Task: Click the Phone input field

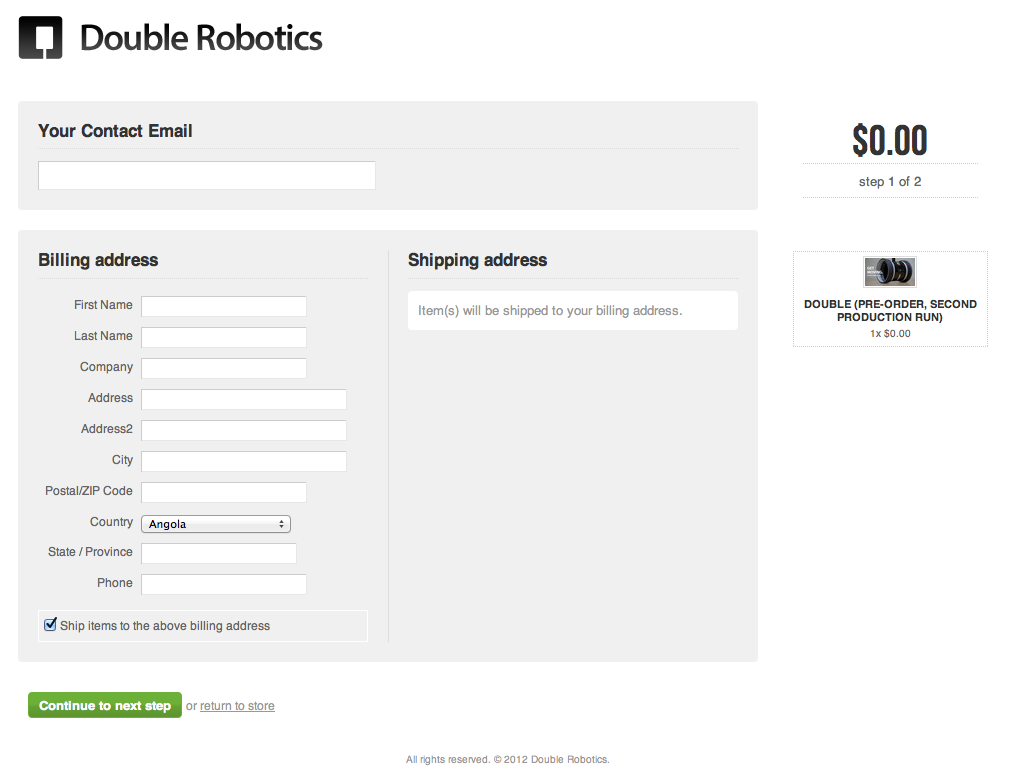Action: coord(224,584)
